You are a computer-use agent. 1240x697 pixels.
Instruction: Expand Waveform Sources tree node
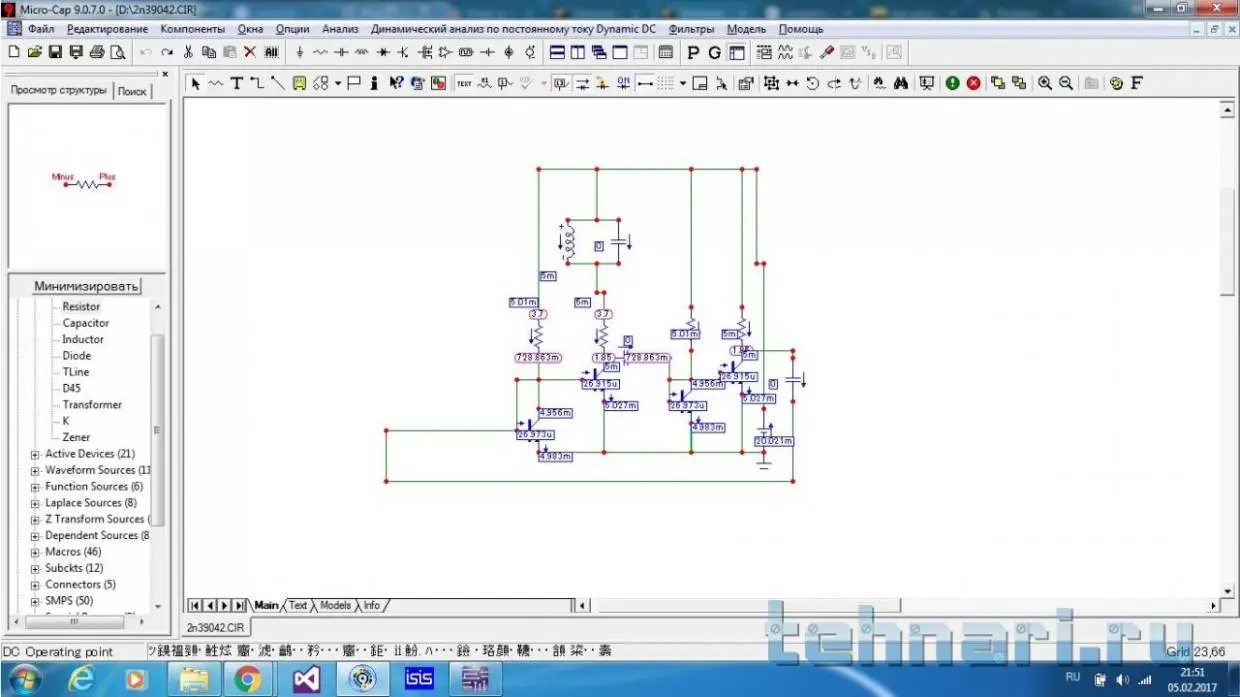(x=36, y=470)
